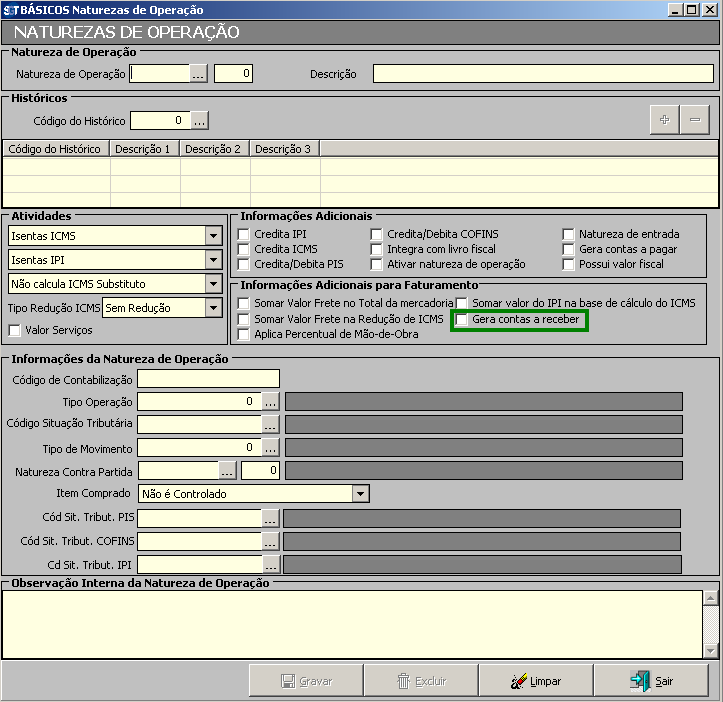Screen dimensions: 723x702
Task: Click the Sair button to exit
Action: coord(651,681)
